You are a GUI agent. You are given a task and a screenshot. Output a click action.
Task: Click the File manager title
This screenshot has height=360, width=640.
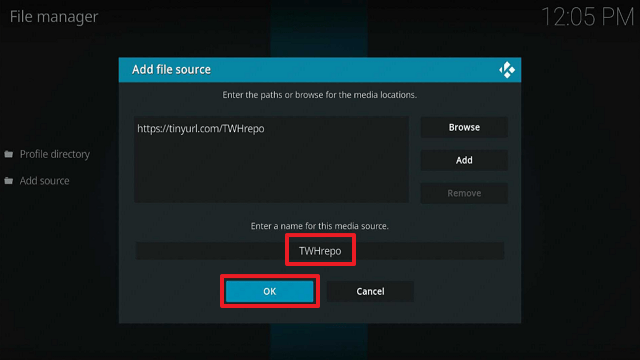coord(54,17)
